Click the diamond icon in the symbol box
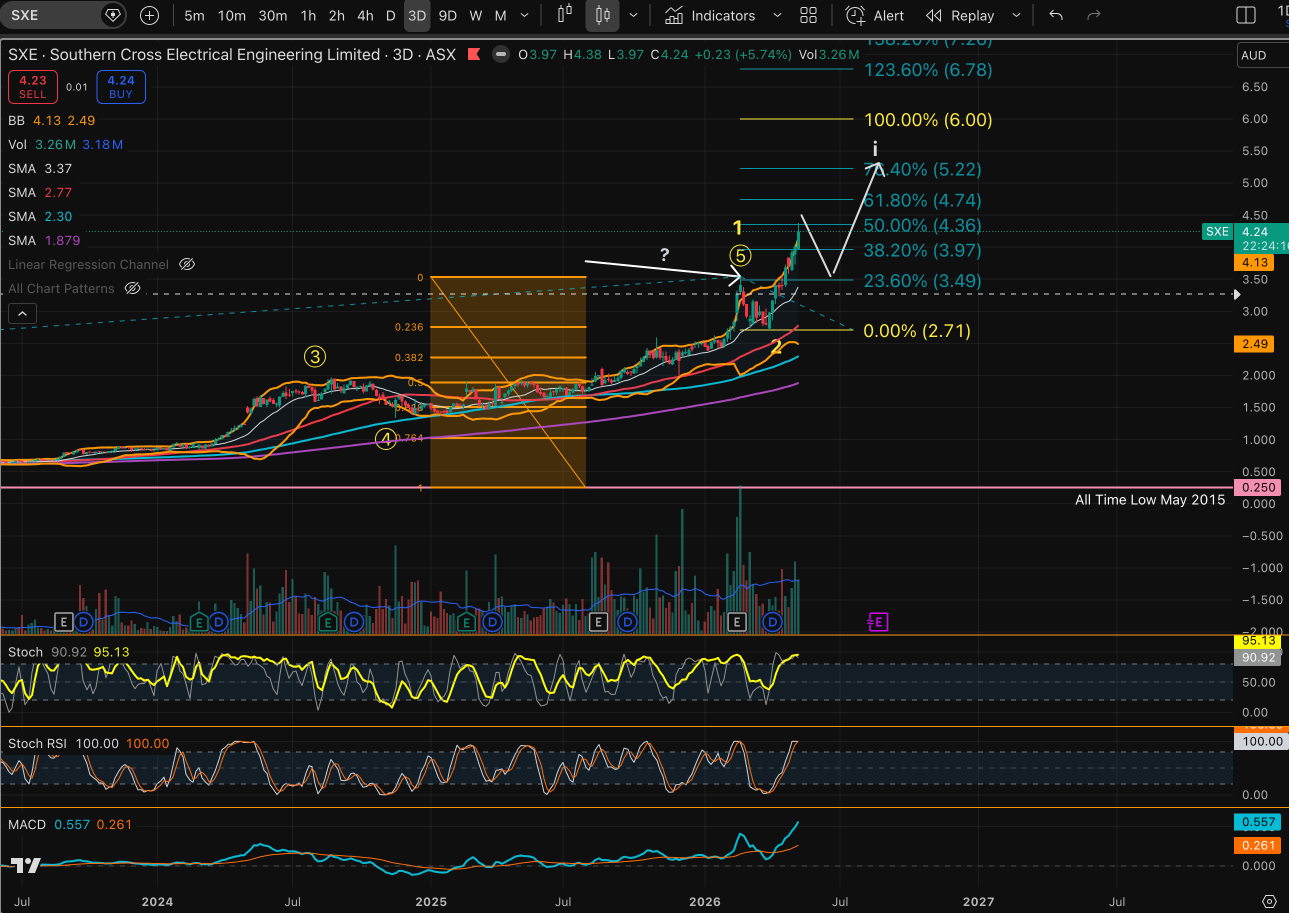This screenshot has width=1289, height=913. [x=113, y=15]
